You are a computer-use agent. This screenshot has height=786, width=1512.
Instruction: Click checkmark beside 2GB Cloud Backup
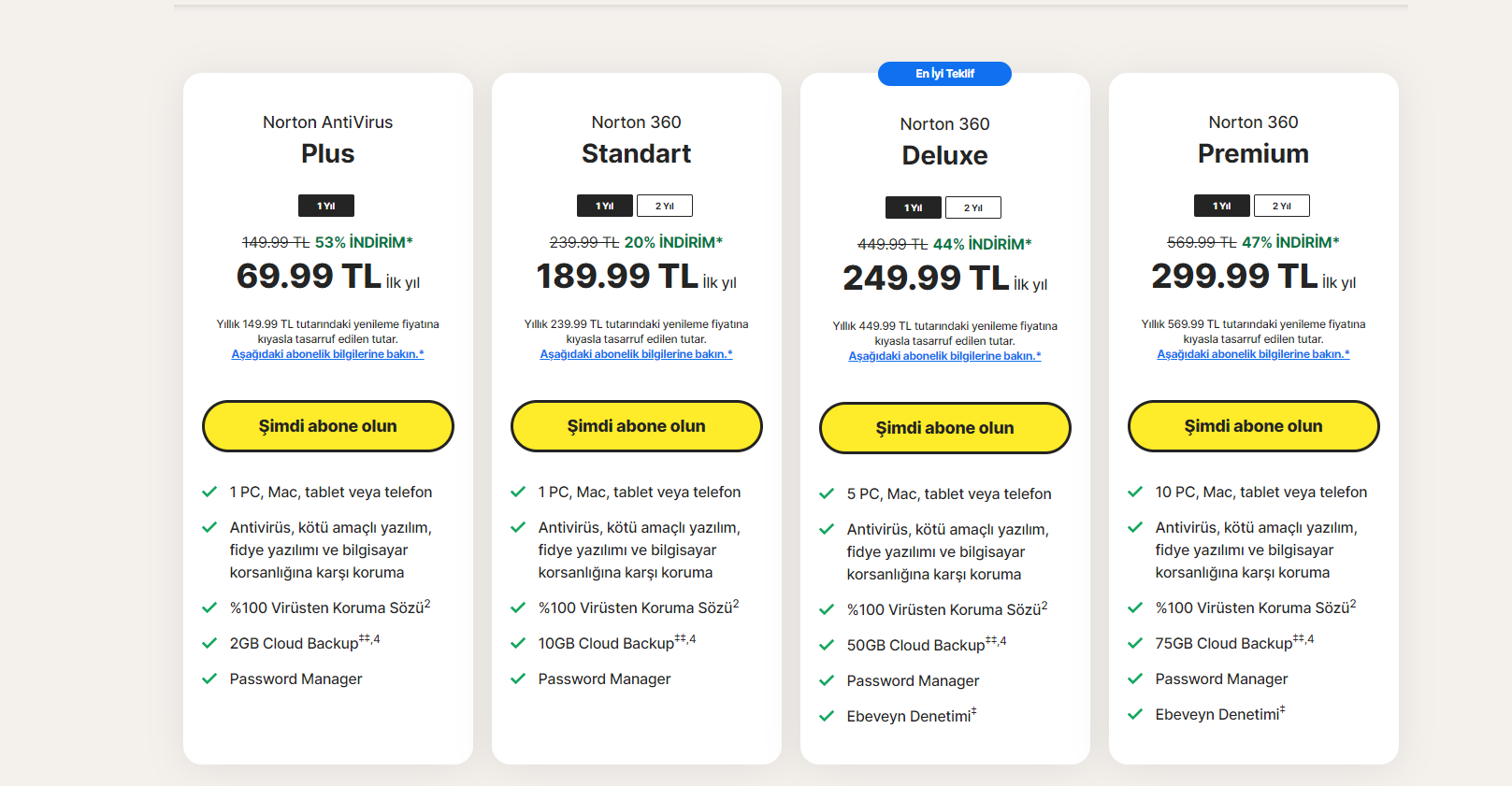point(209,643)
